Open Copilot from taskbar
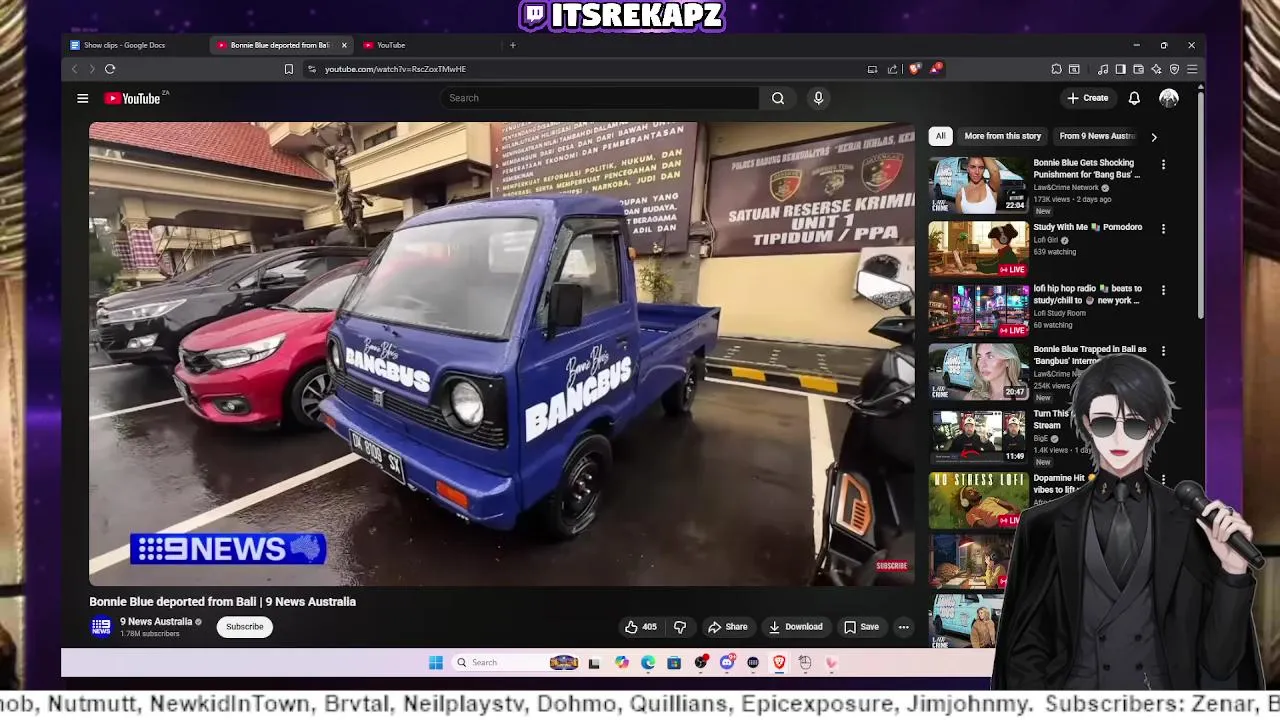 [x=622, y=662]
